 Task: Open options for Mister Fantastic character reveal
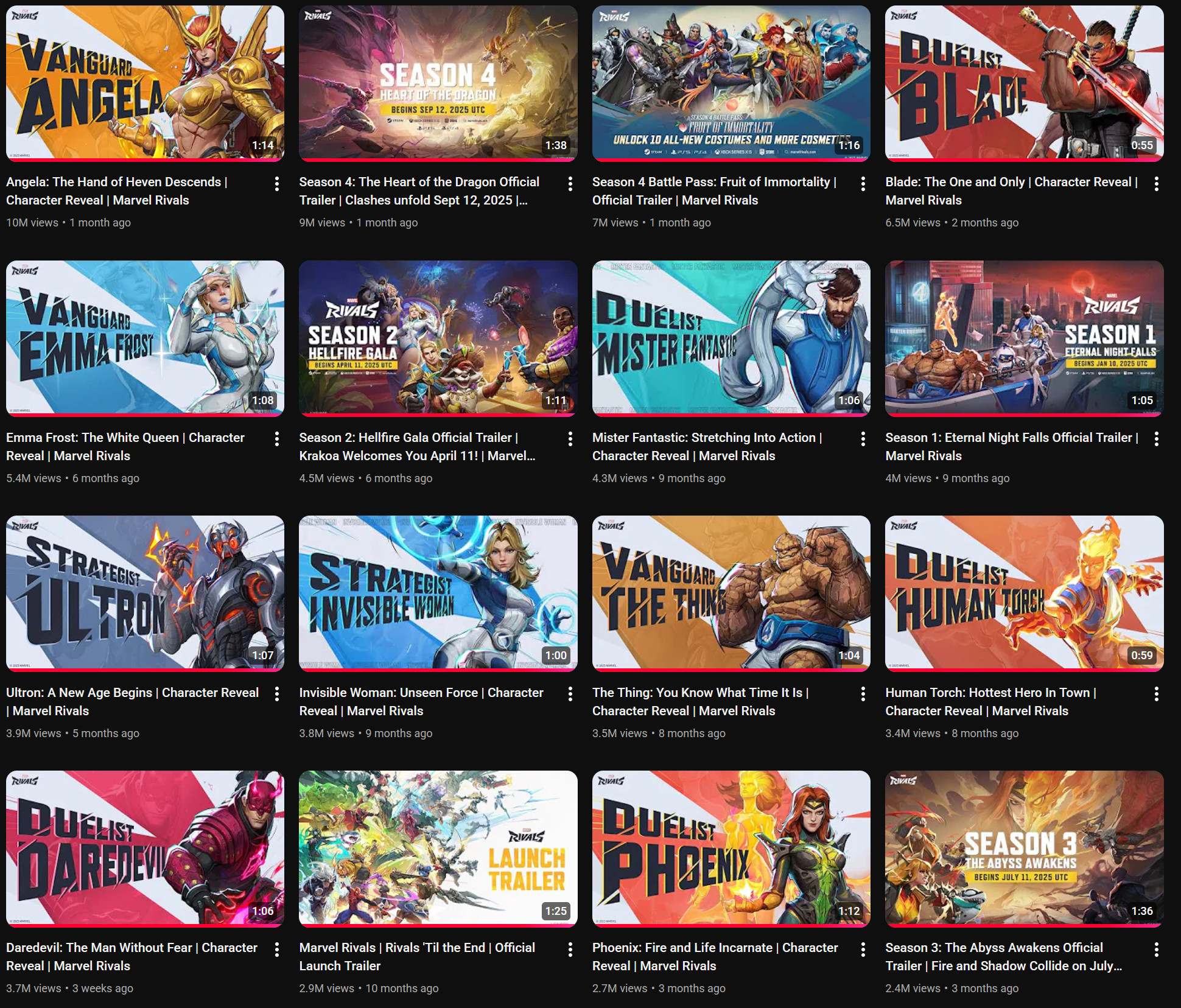point(863,439)
